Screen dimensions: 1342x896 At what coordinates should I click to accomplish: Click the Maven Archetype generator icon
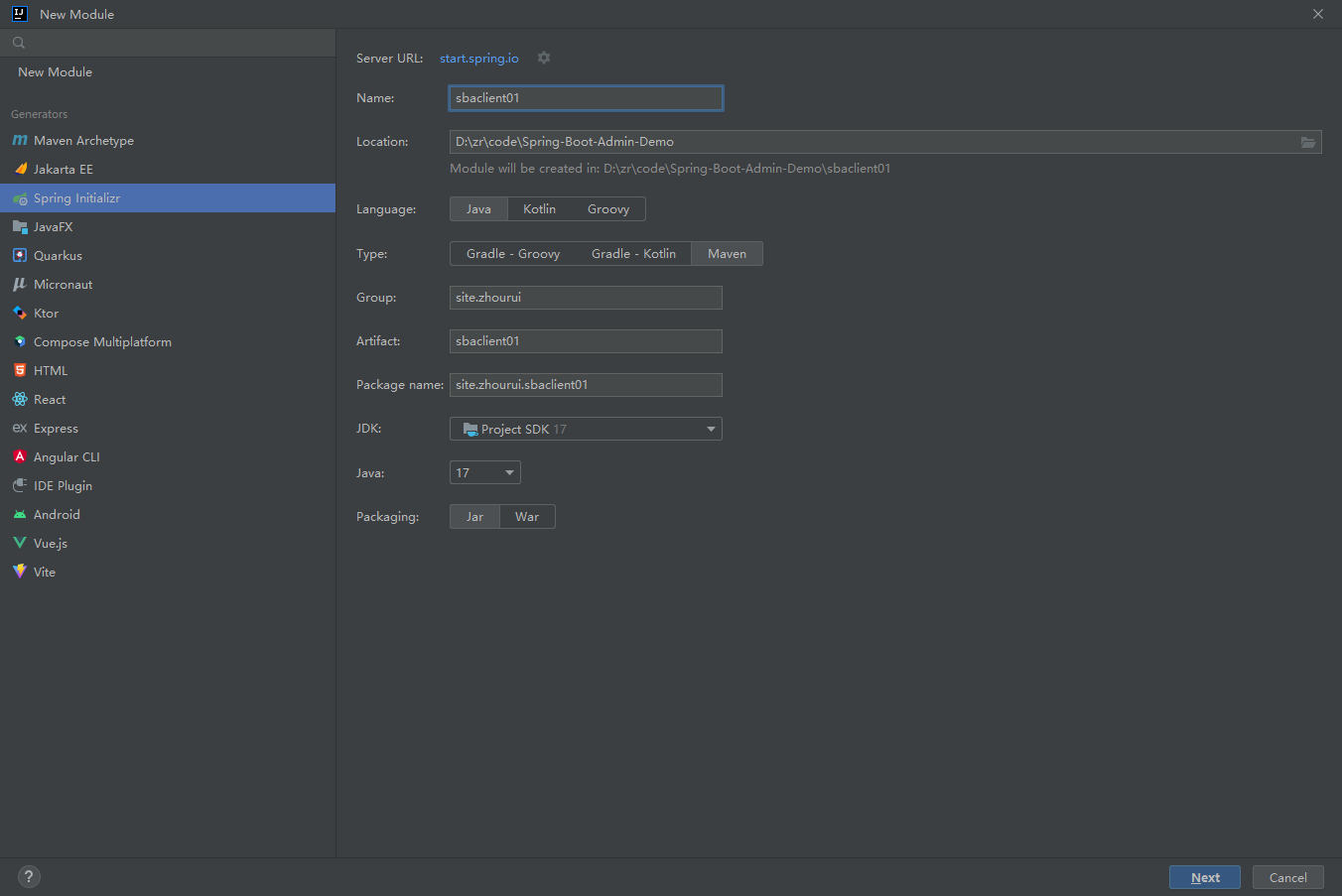(x=20, y=140)
